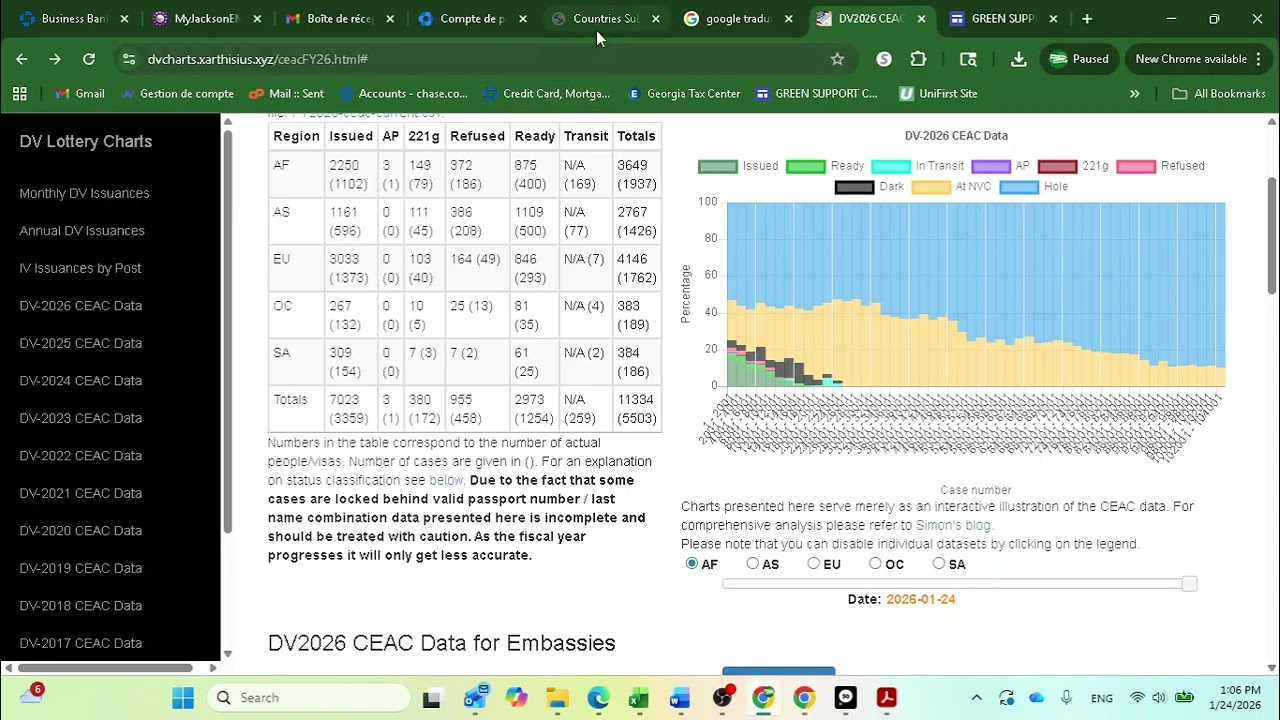
Task: Click the browser back arrow
Action: [22, 59]
